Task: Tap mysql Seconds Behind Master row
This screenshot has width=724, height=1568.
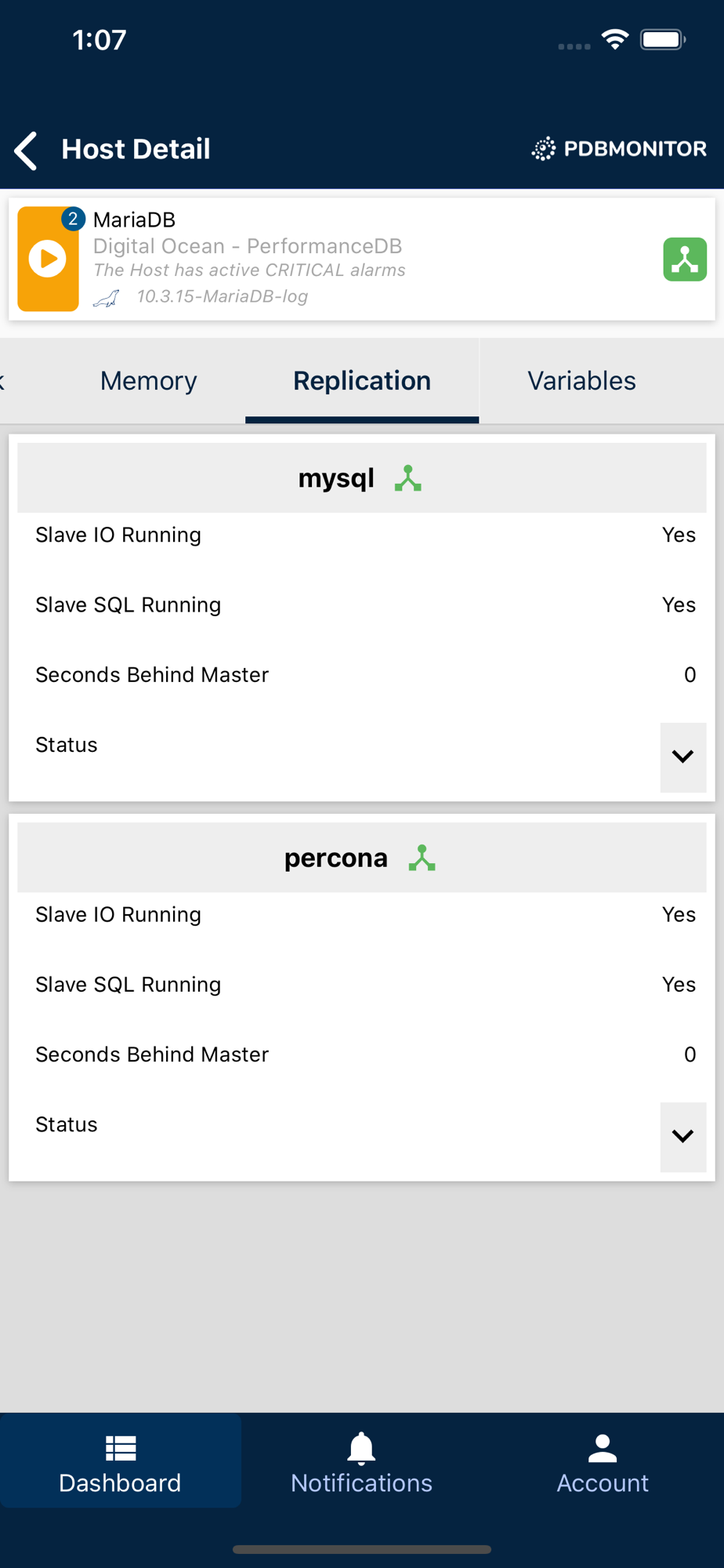Action: point(362,675)
